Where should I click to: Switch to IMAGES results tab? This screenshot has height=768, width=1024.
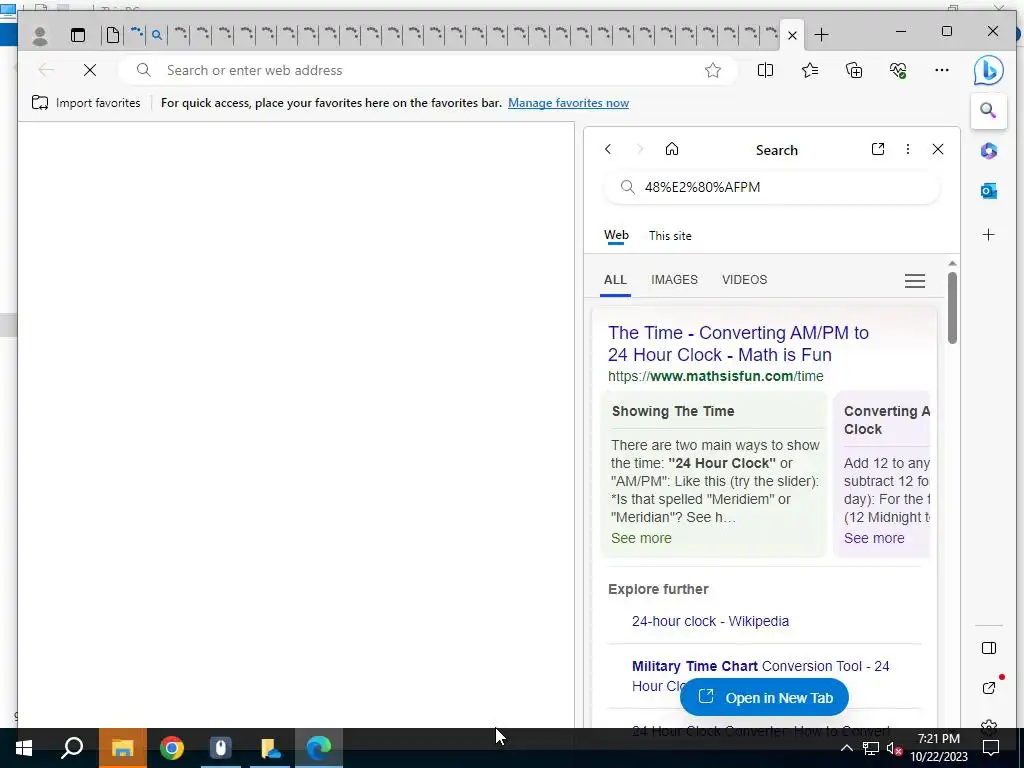pos(674,280)
